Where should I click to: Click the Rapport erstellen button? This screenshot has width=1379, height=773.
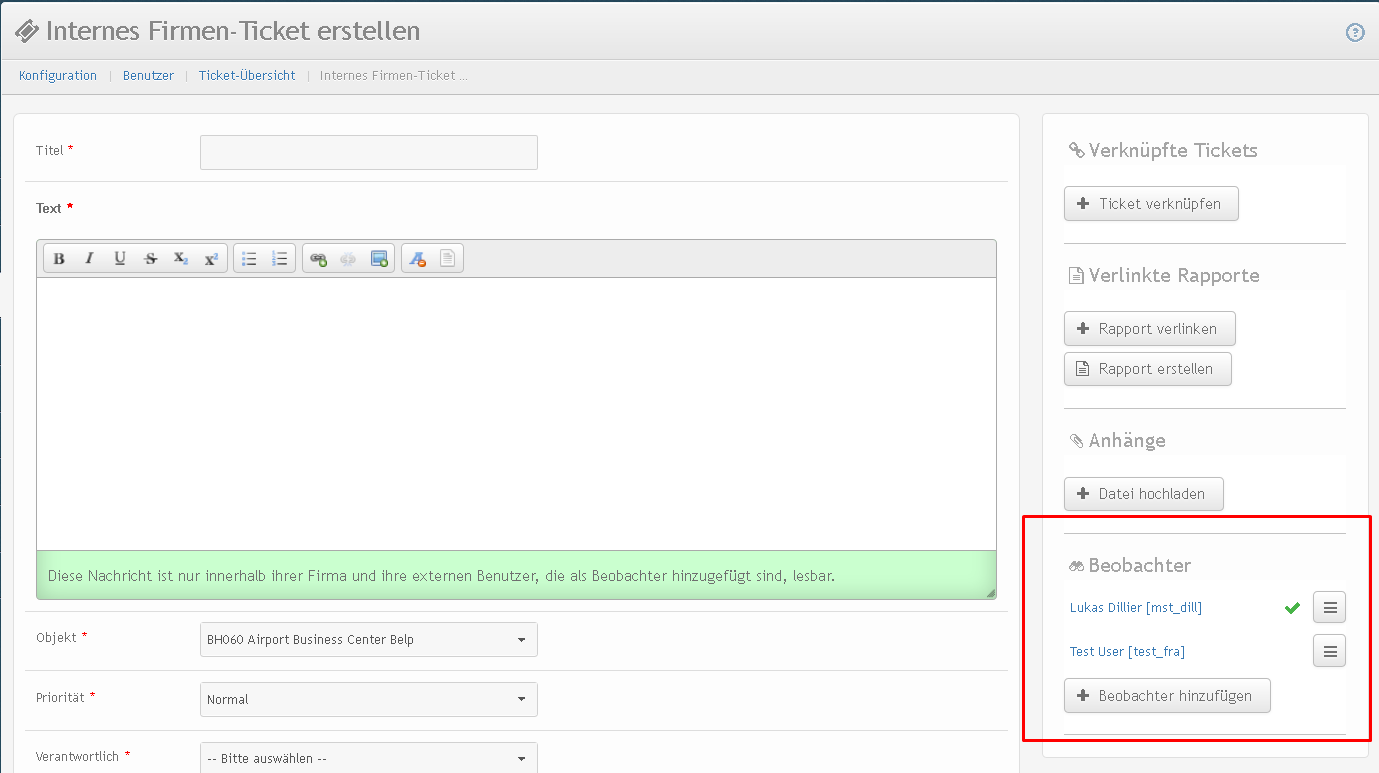click(x=1147, y=369)
